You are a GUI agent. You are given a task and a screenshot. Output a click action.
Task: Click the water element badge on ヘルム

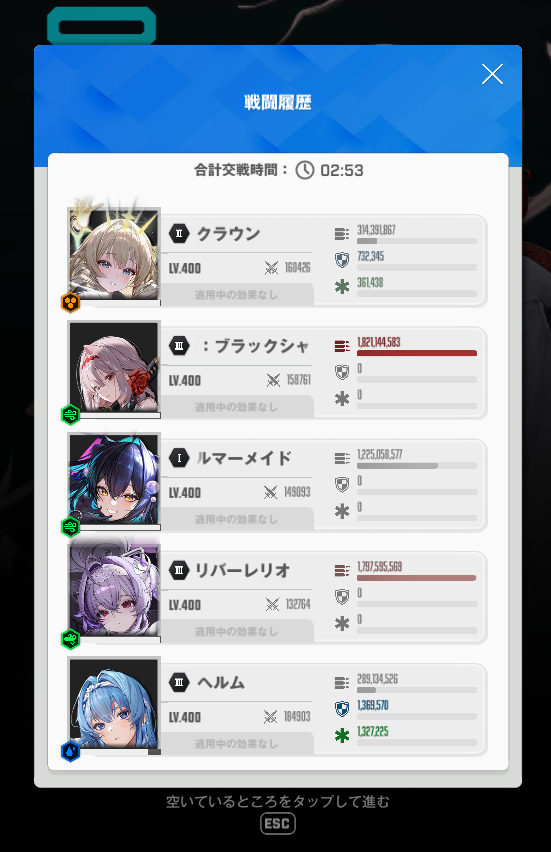[71, 751]
